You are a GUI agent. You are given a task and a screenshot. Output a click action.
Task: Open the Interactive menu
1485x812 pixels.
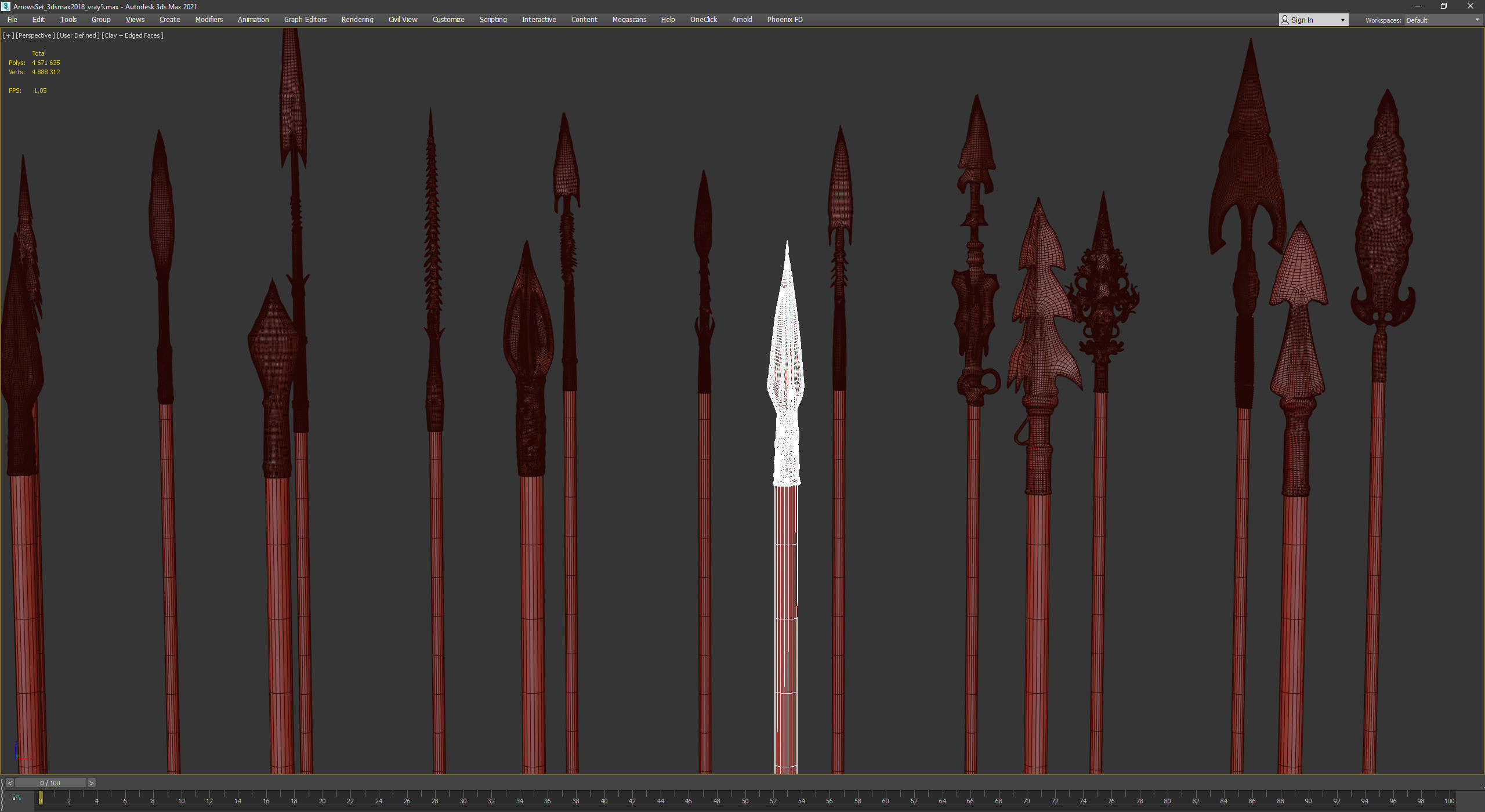[539, 20]
